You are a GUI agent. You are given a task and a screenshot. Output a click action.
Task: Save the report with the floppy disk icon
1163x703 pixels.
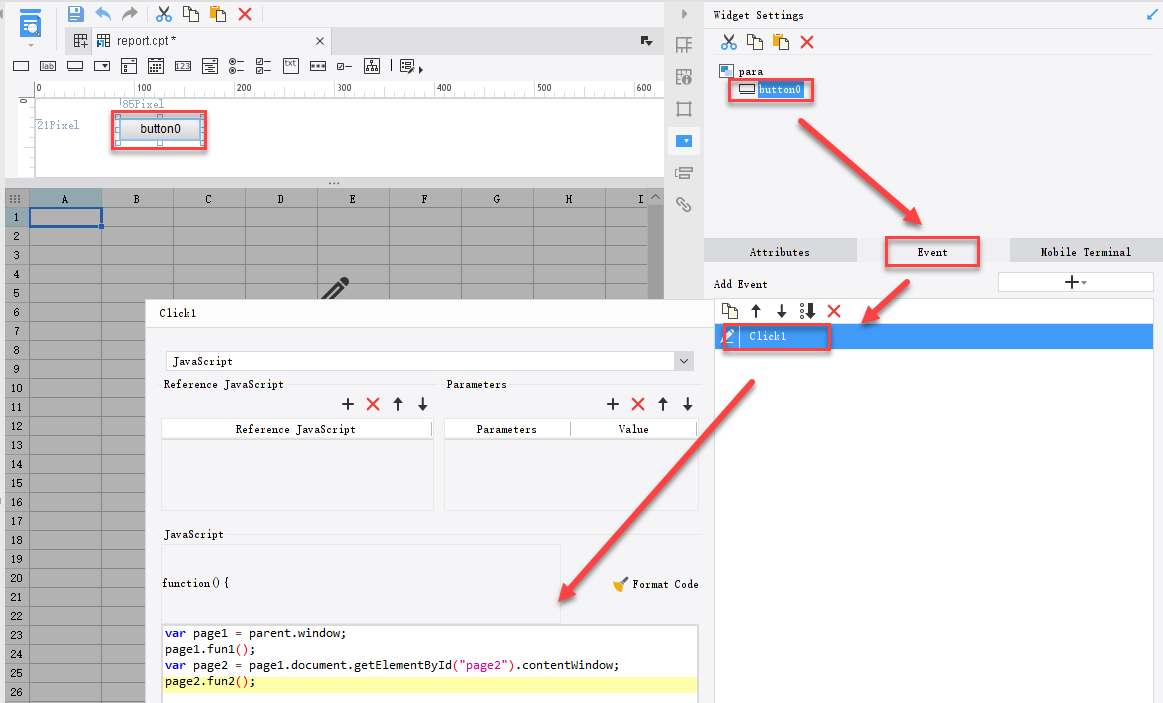pos(75,14)
